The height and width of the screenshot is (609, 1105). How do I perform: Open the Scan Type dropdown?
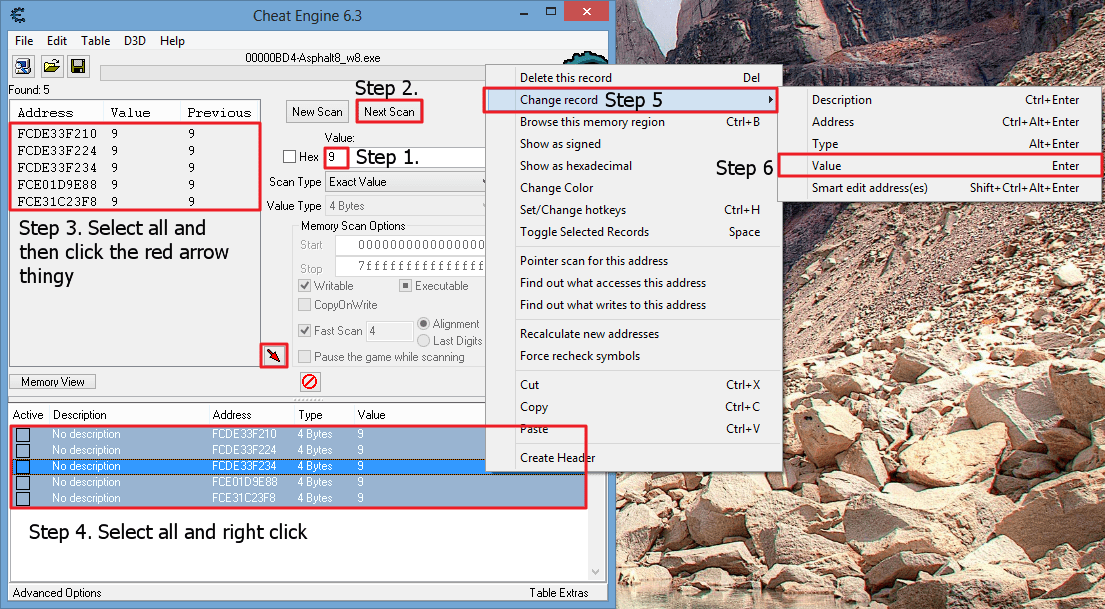pyautogui.click(x=407, y=182)
